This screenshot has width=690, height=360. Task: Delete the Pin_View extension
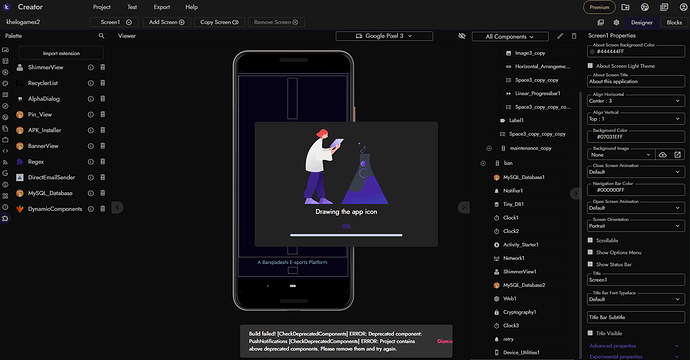103,114
